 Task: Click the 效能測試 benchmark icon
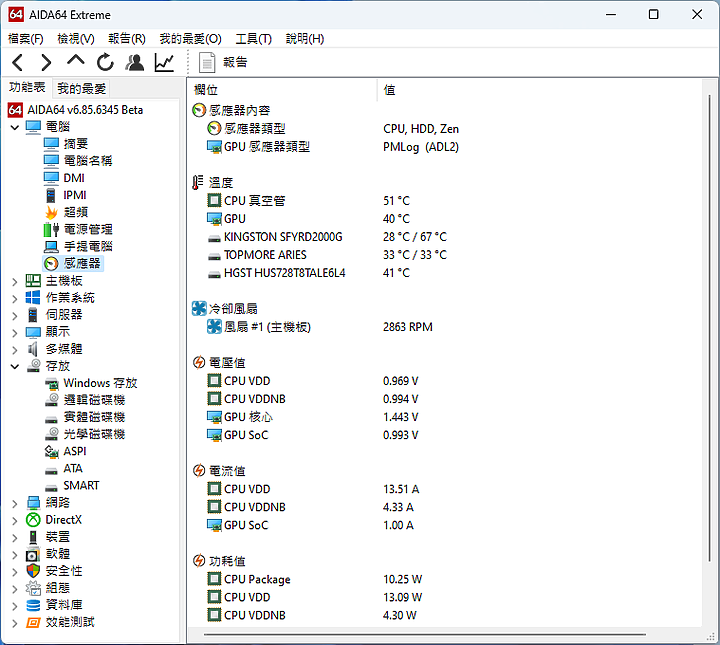[x=33, y=623]
